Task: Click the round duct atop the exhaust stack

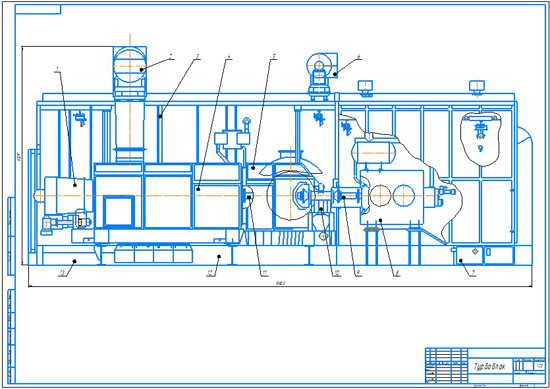Action: pyautogui.click(x=130, y=67)
